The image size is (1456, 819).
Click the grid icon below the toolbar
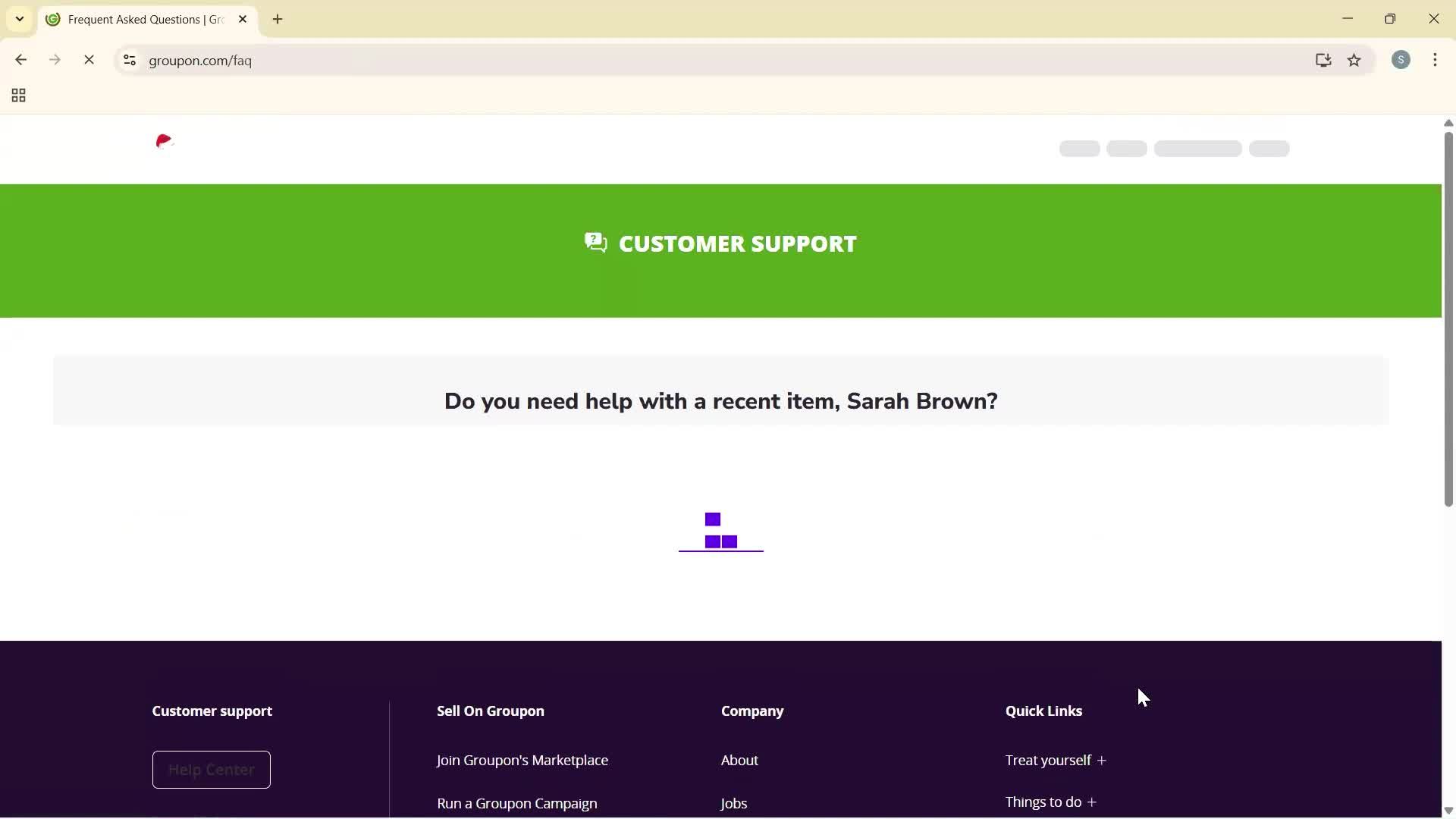click(x=17, y=95)
